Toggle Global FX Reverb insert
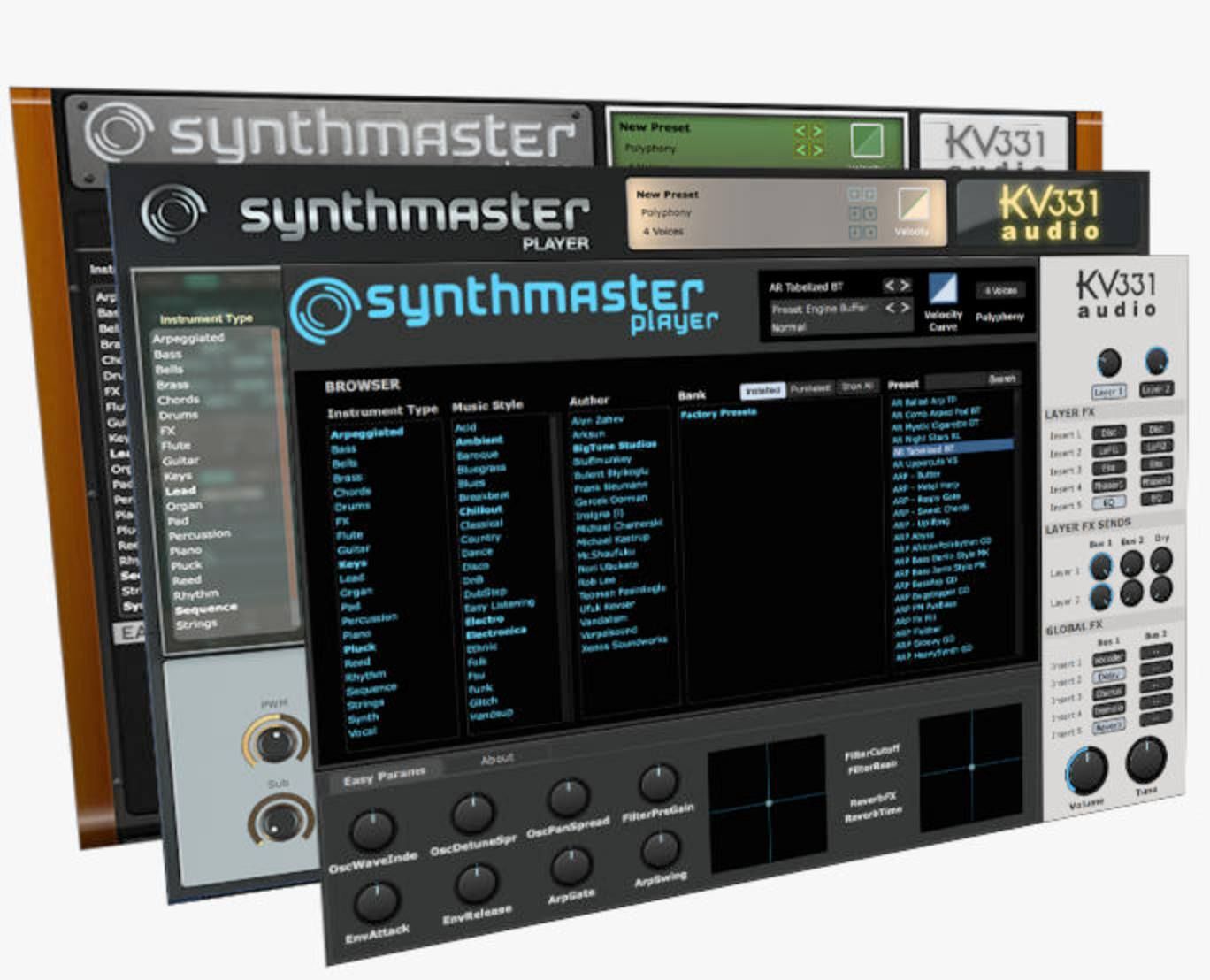The height and width of the screenshot is (980, 1210). coord(1108,727)
